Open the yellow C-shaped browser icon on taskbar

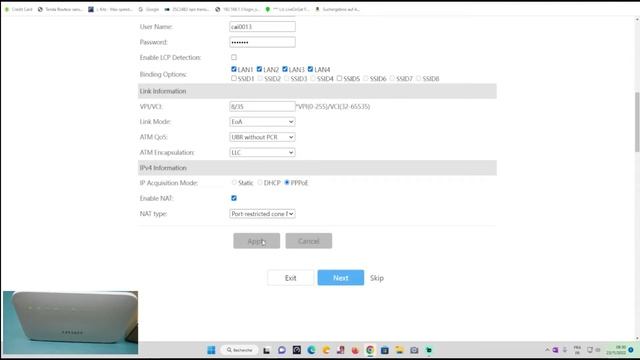point(326,350)
